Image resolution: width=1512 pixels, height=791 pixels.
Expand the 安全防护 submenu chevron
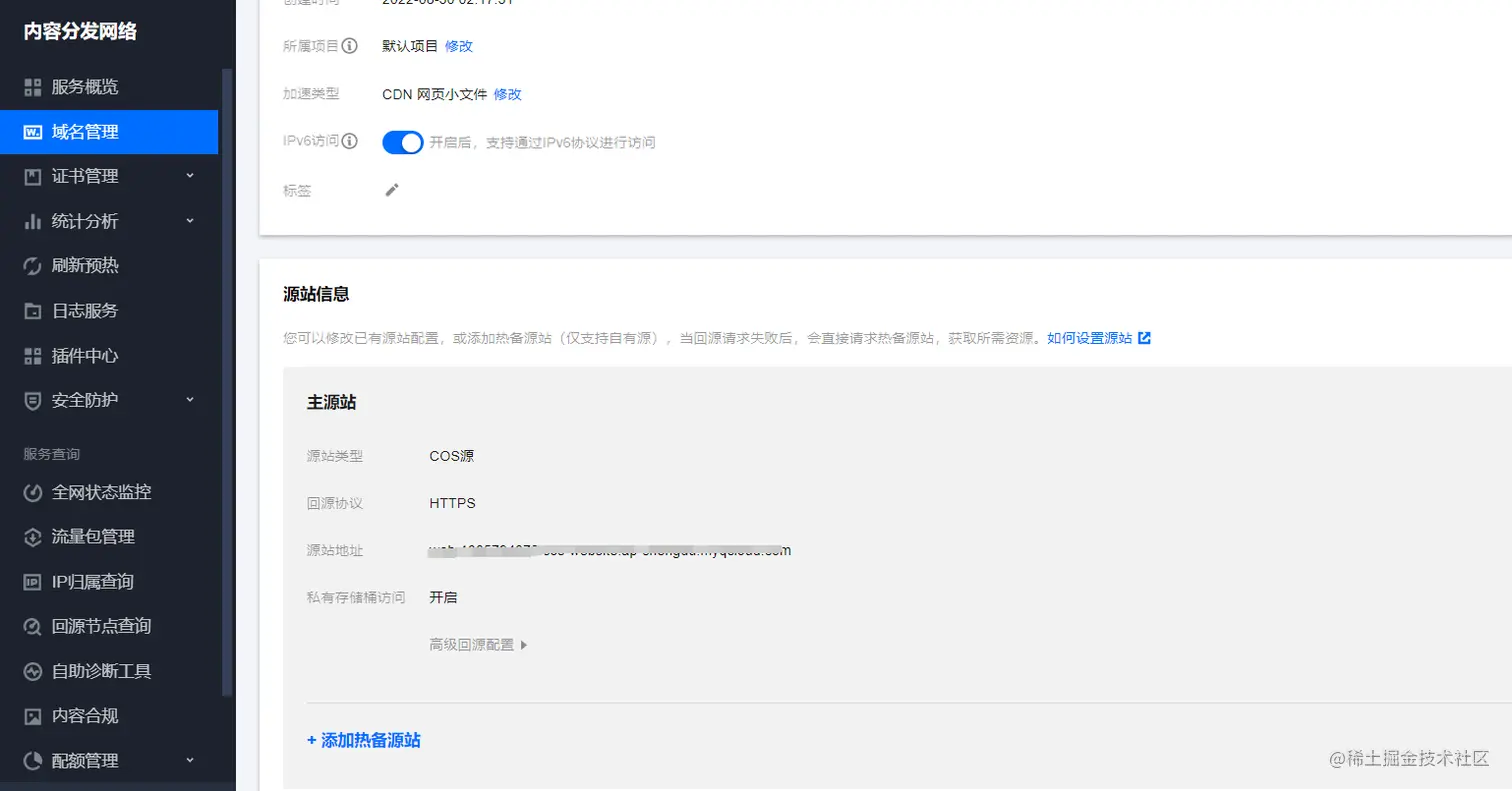tap(190, 400)
